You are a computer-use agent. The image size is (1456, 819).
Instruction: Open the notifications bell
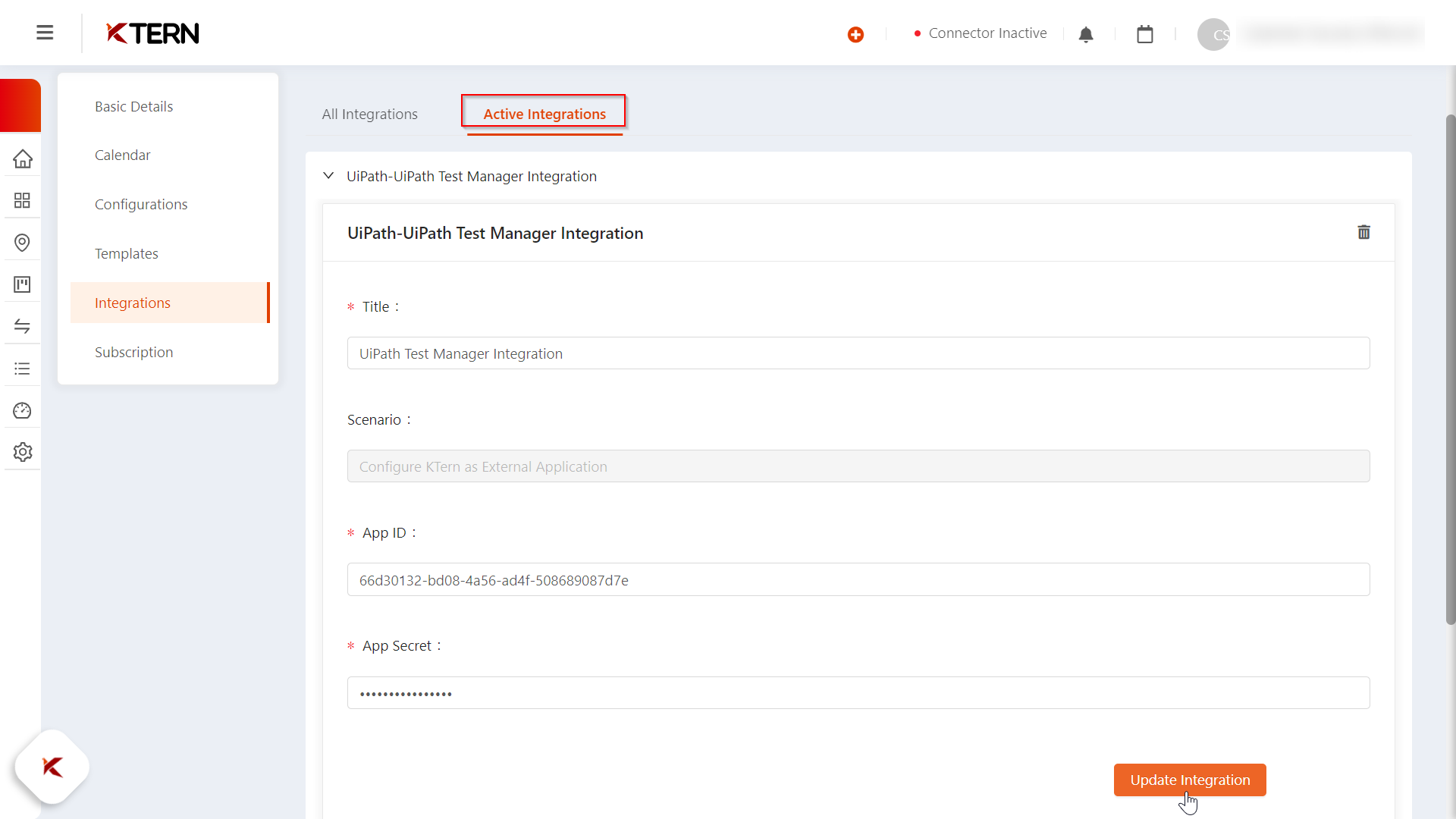(1086, 34)
